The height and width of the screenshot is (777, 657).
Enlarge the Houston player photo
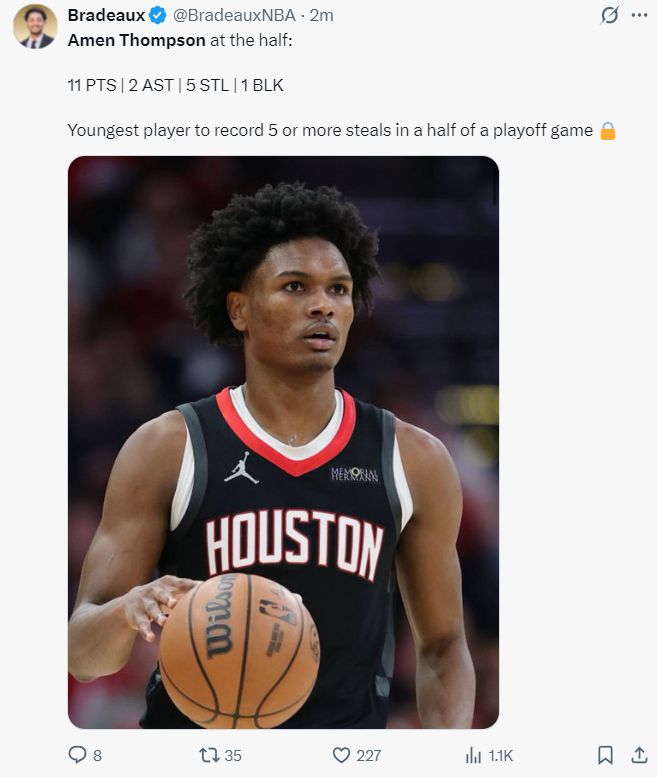283,442
